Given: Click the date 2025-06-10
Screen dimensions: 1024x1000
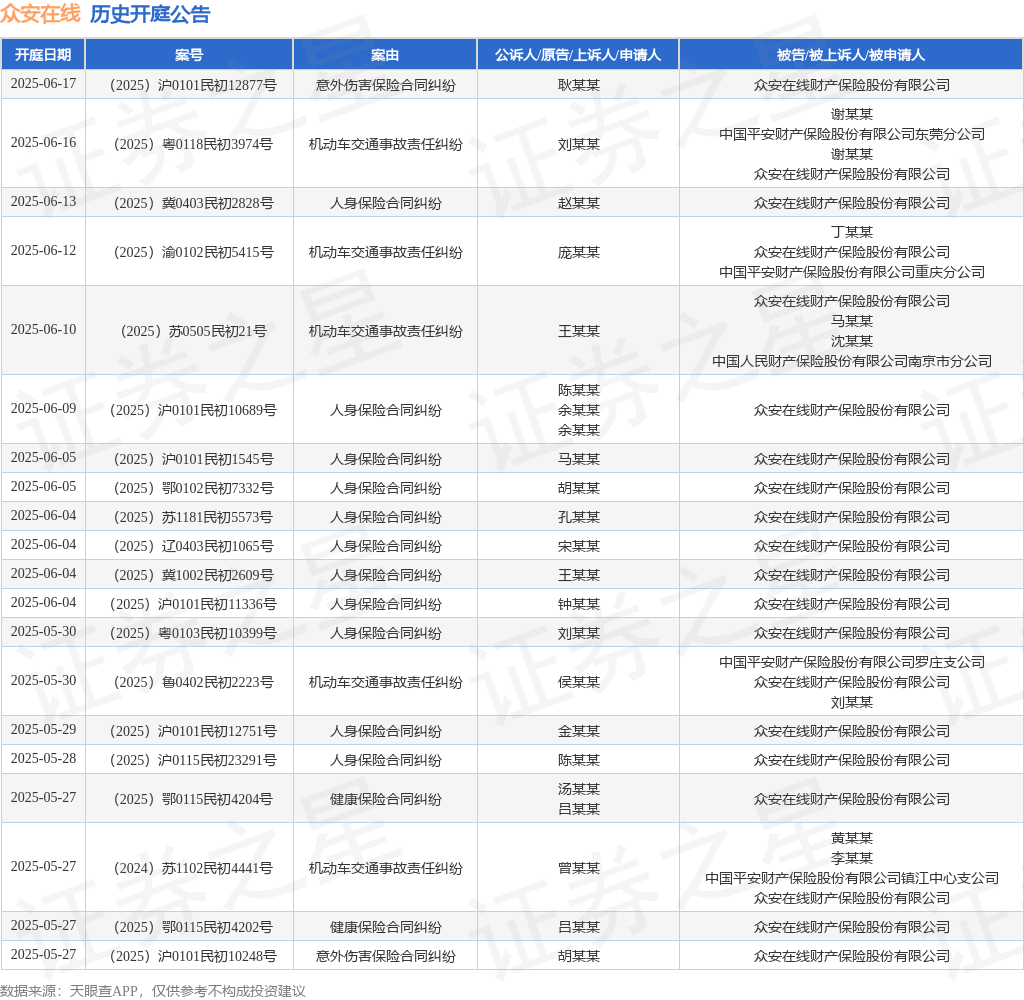Looking at the screenshot, I should (x=43, y=329).
